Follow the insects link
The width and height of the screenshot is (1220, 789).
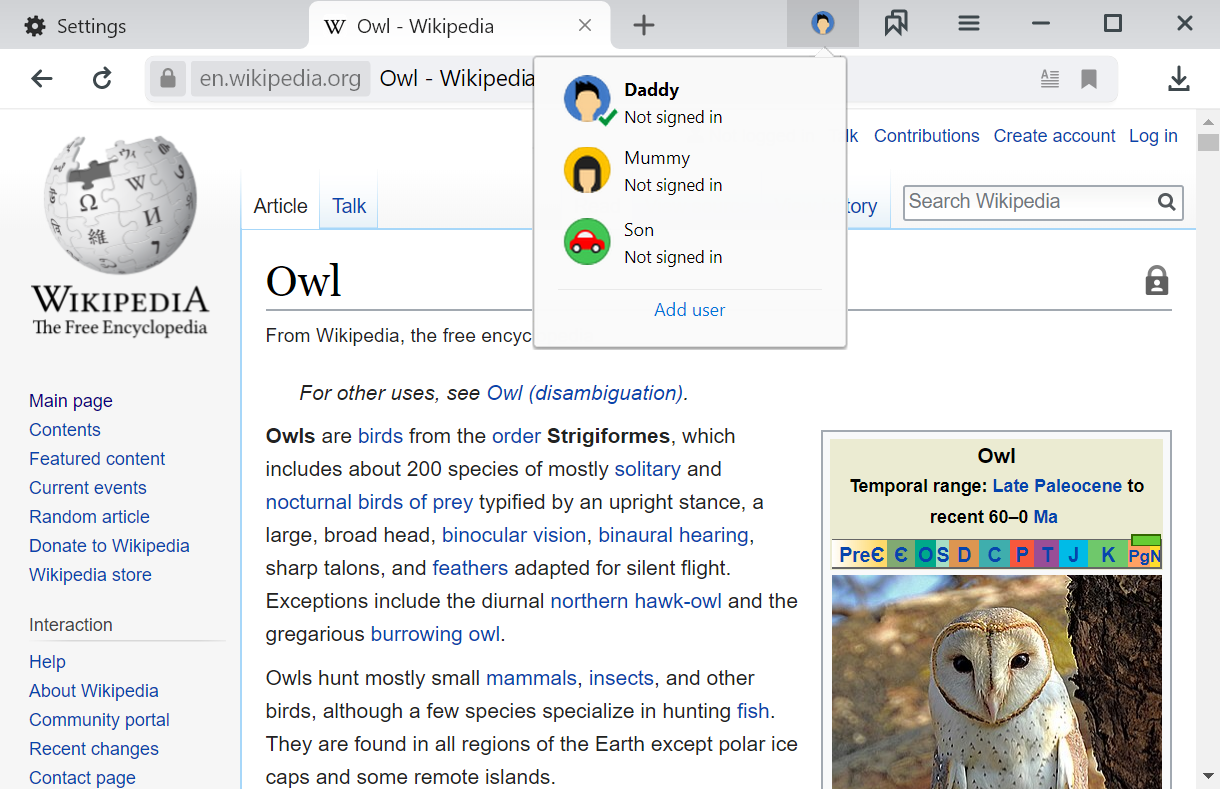pyautogui.click(x=621, y=678)
